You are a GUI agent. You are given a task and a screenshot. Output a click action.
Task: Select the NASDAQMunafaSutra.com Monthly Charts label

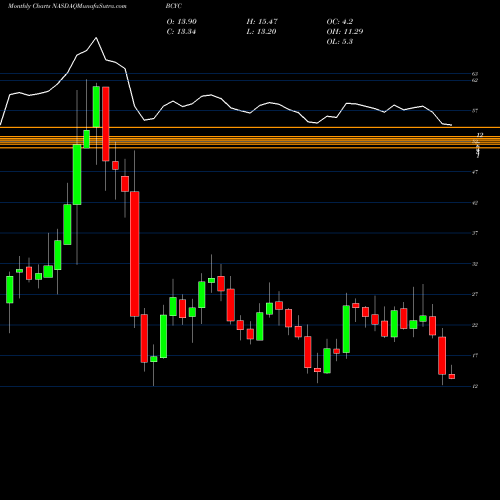pyautogui.click(x=67, y=6)
